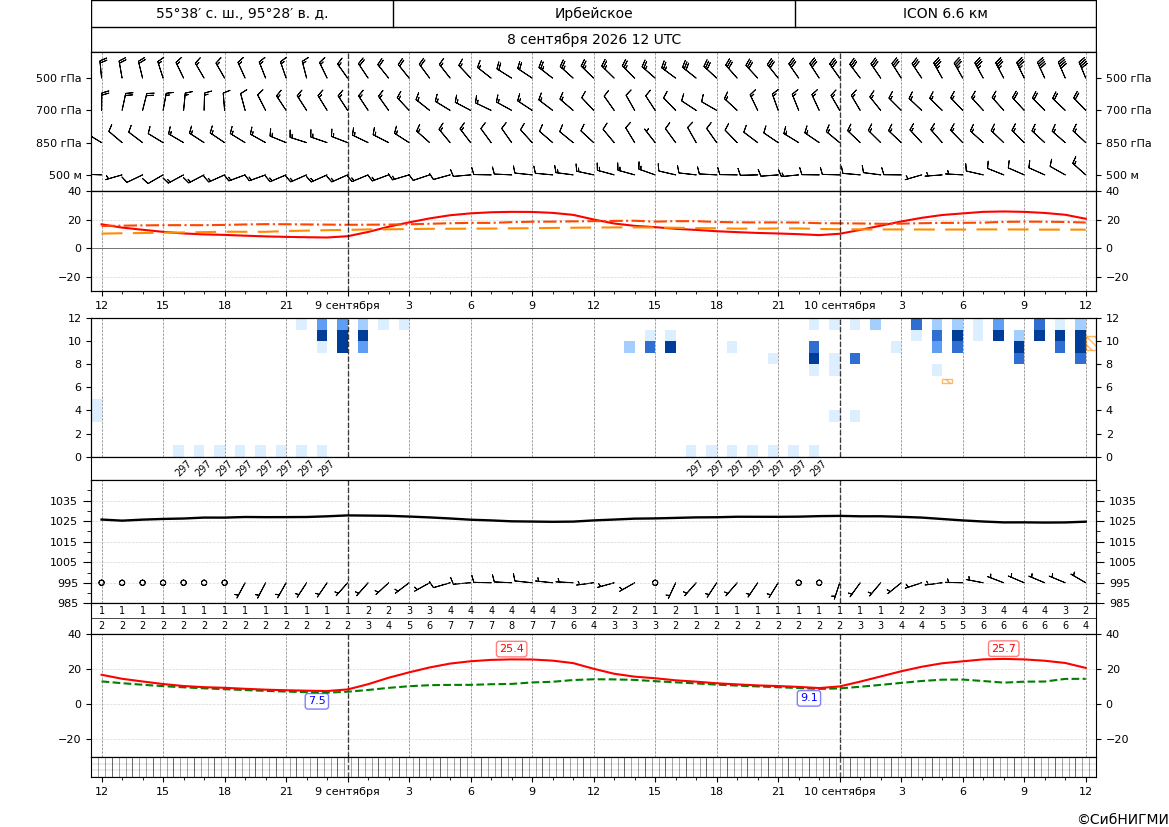Click the 25.4 maximum temperature label
The width and height of the screenshot is (1169, 827).
click(x=511, y=649)
